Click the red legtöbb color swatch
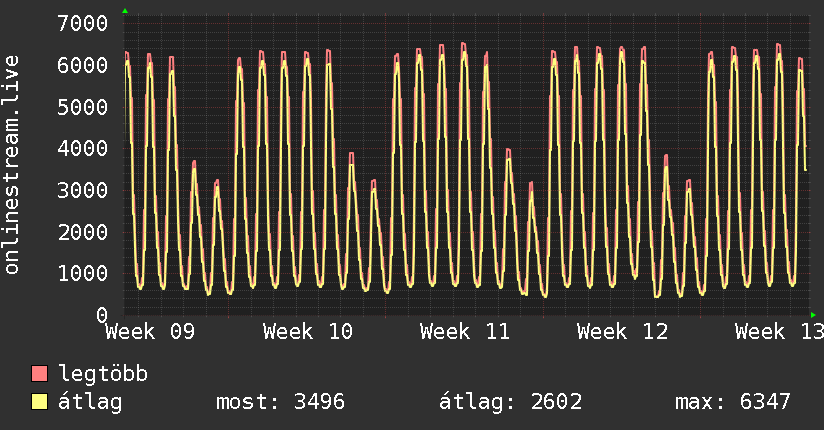824x430 pixels. coord(40,374)
